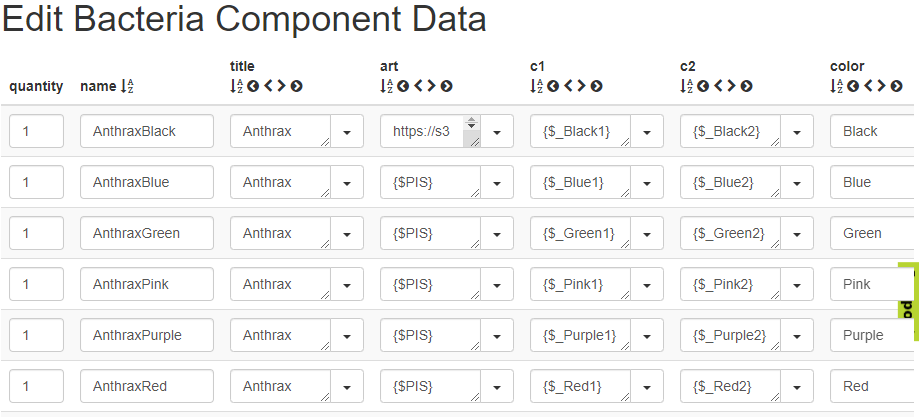Open c1 dropdown for AnthraxGreen row

click(x=647, y=233)
